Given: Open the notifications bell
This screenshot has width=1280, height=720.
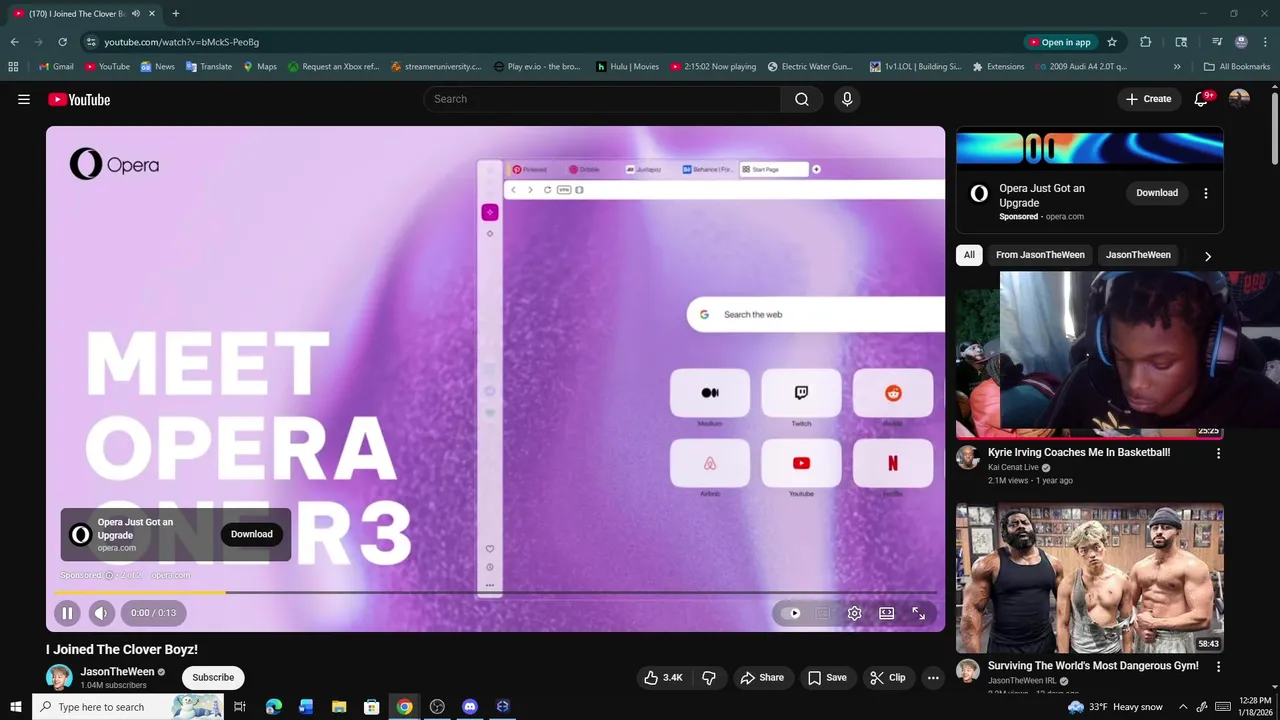Looking at the screenshot, I should coord(1202,99).
